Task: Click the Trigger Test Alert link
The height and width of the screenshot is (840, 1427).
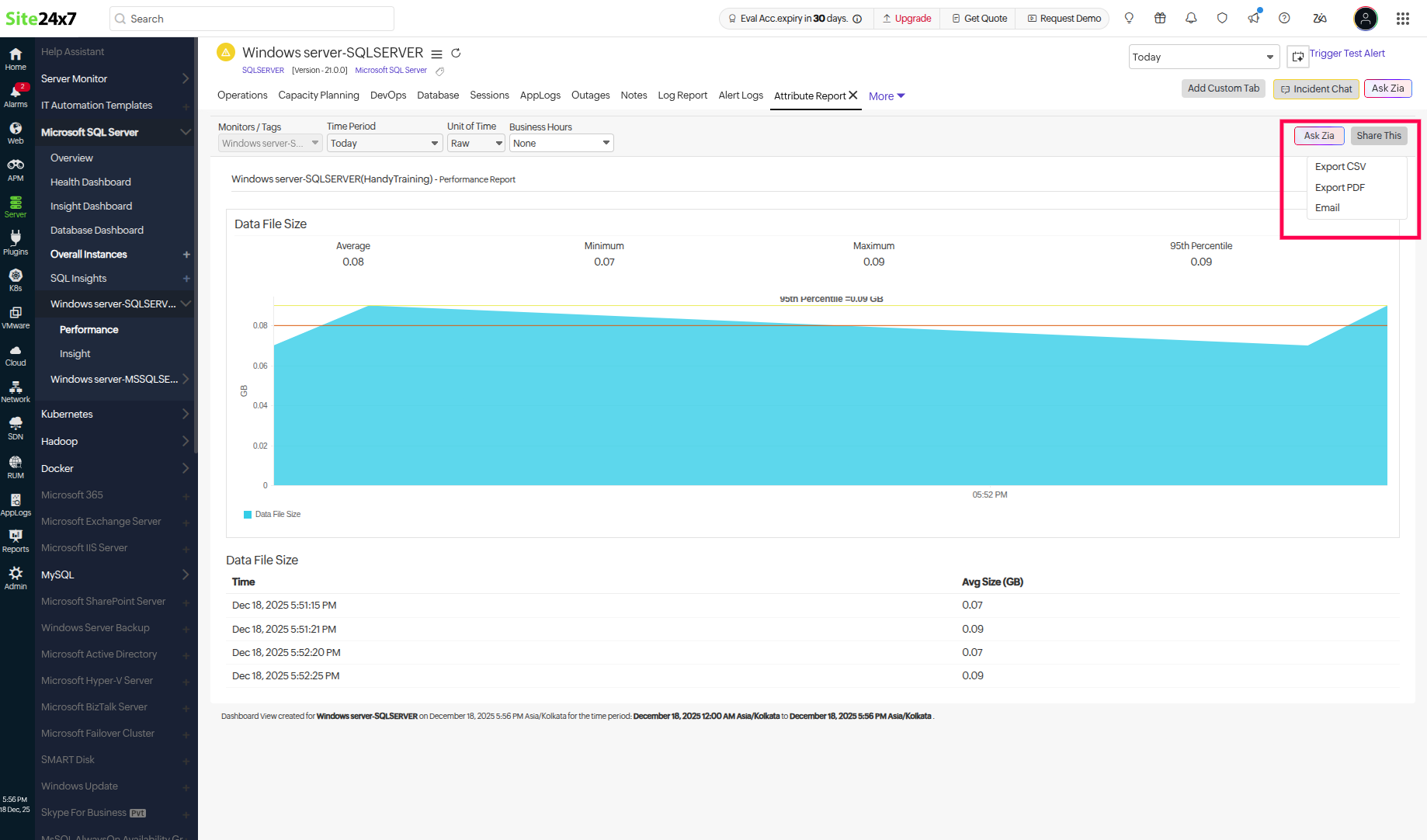Action: 1346,54
